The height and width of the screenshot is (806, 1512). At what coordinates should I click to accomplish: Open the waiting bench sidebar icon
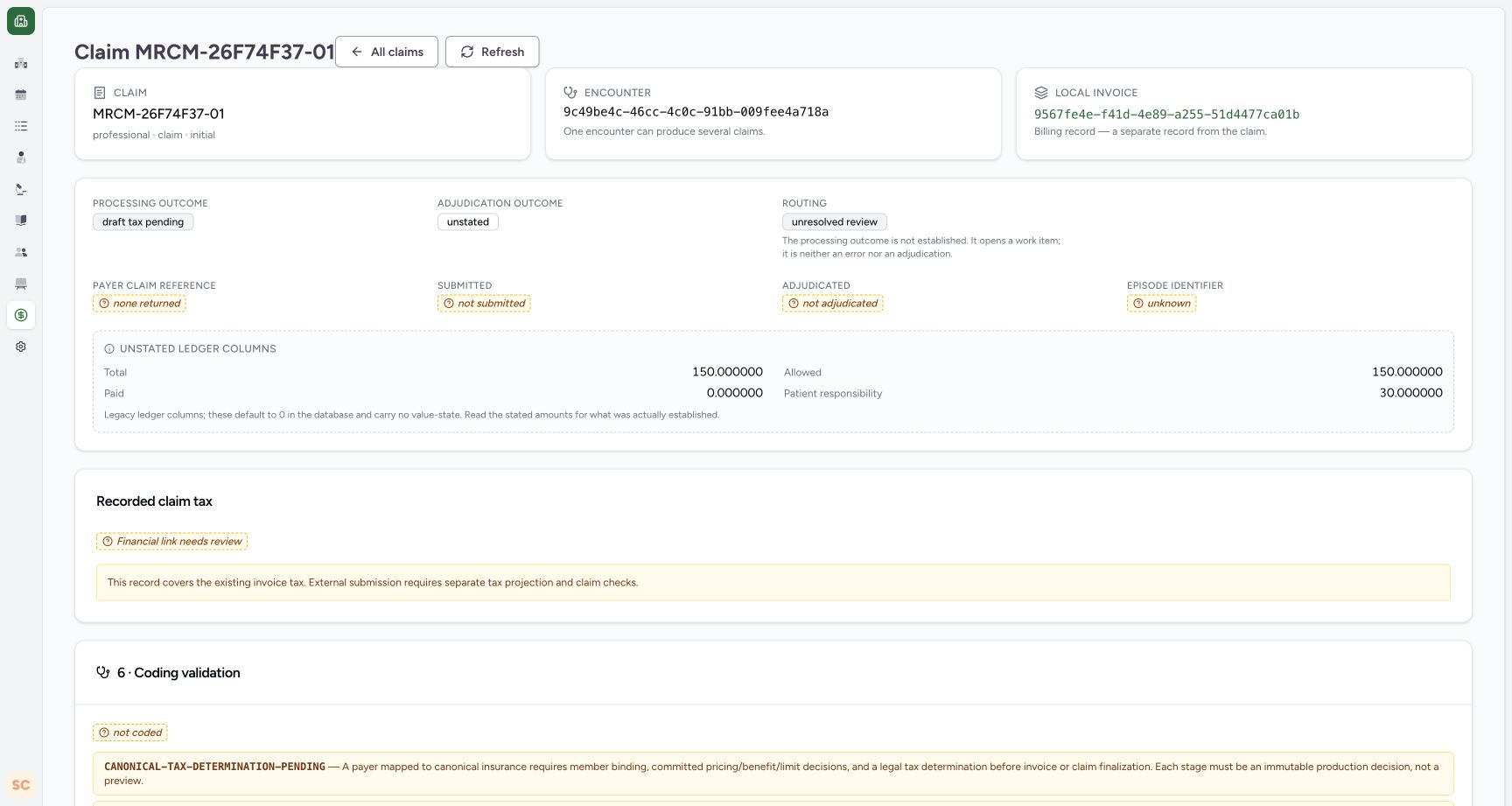tap(21, 284)
